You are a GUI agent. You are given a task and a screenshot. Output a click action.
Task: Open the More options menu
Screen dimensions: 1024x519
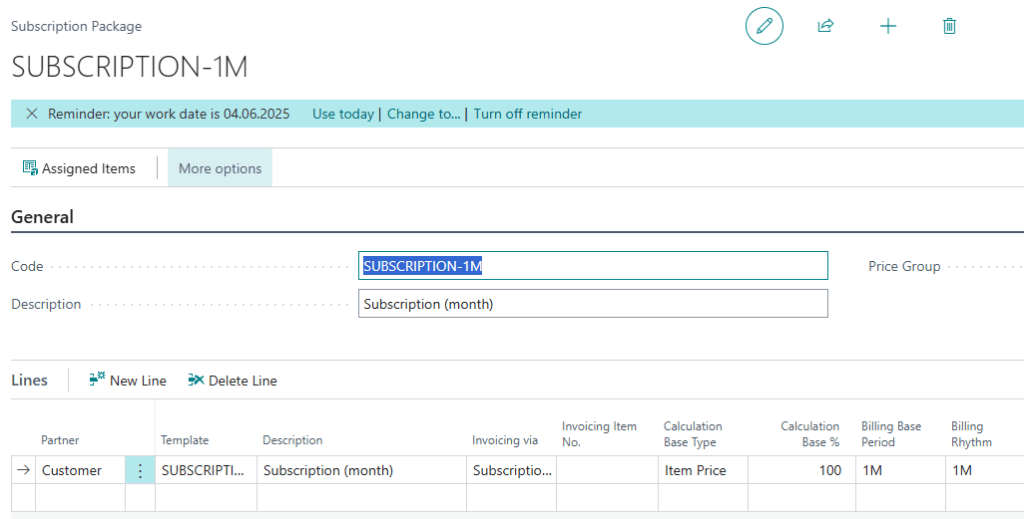220,169
